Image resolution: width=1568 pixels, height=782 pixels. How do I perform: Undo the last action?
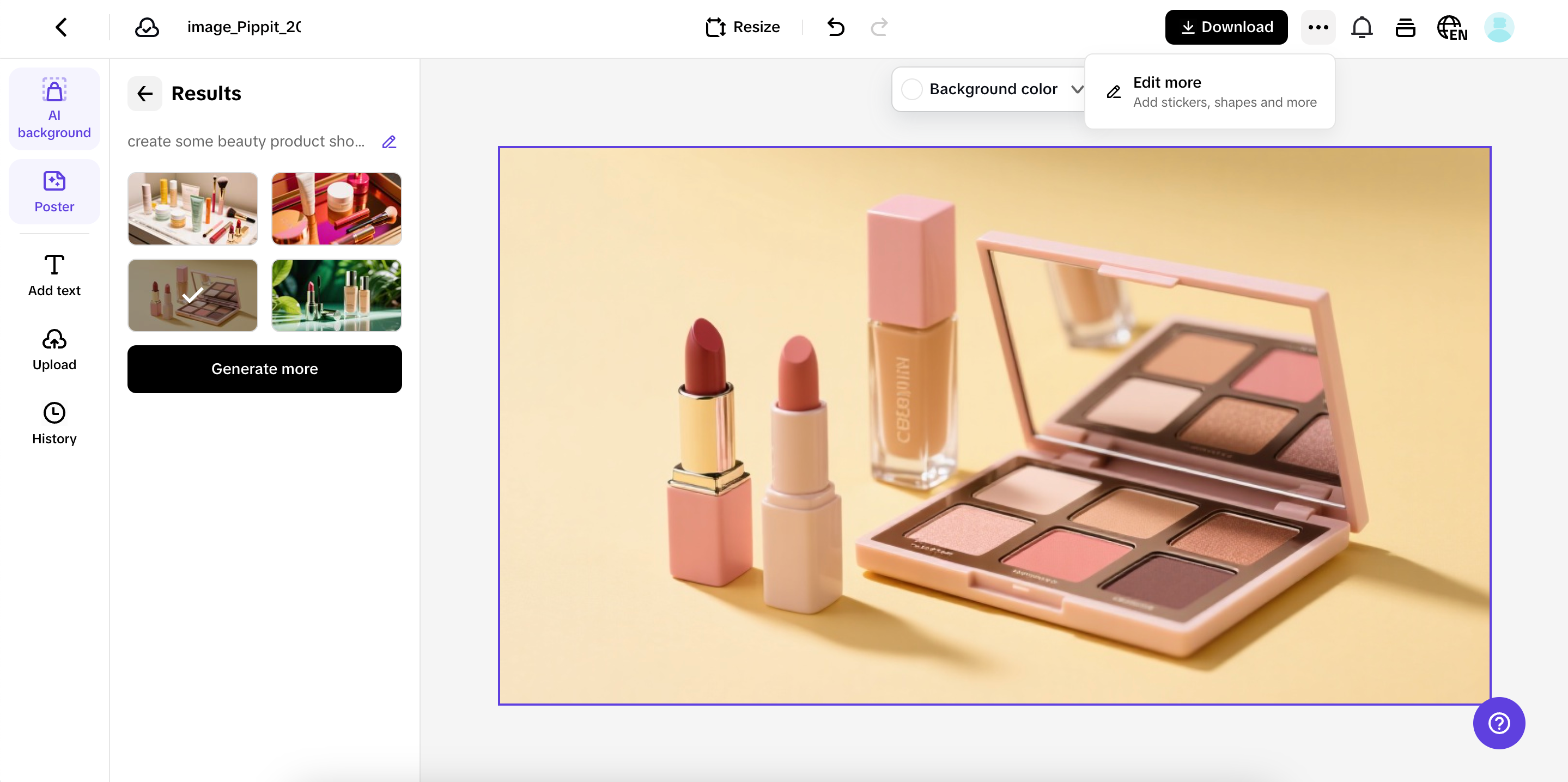point(836,27)
